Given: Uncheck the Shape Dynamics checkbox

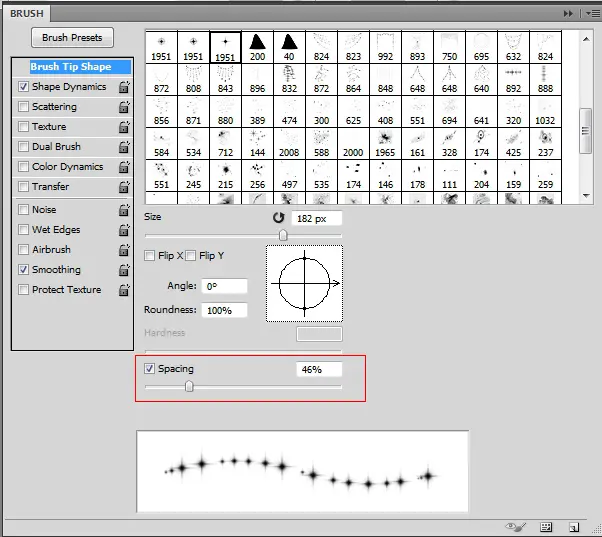Looking at the screenshot, I should [x=23, y=87].
